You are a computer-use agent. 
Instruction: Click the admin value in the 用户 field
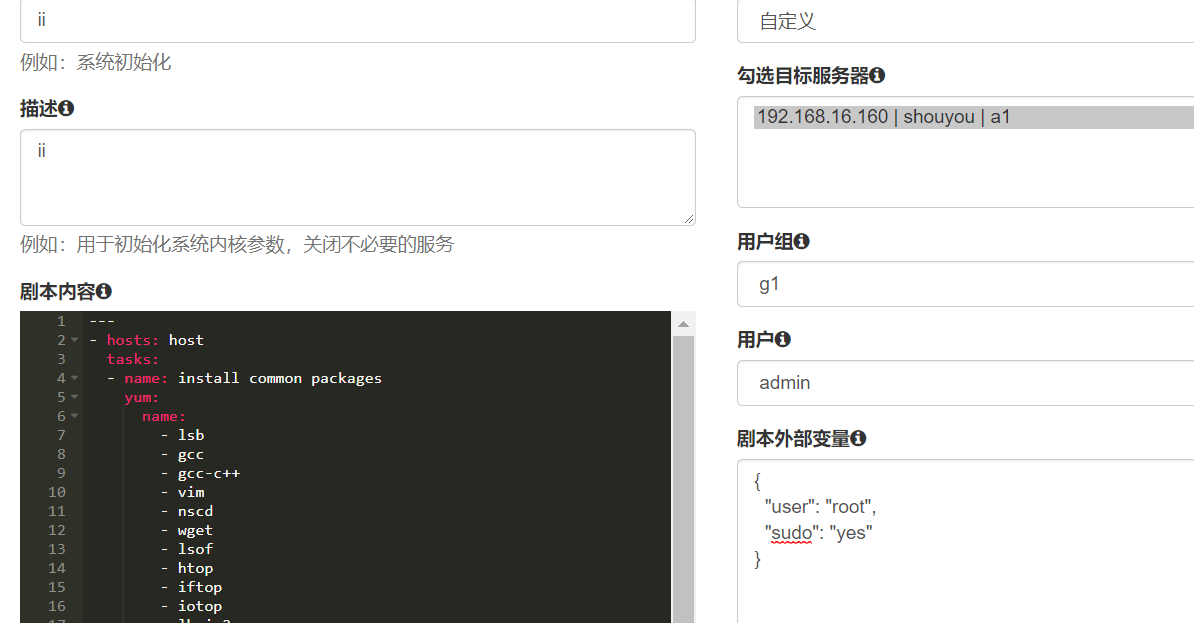(786, 382)
